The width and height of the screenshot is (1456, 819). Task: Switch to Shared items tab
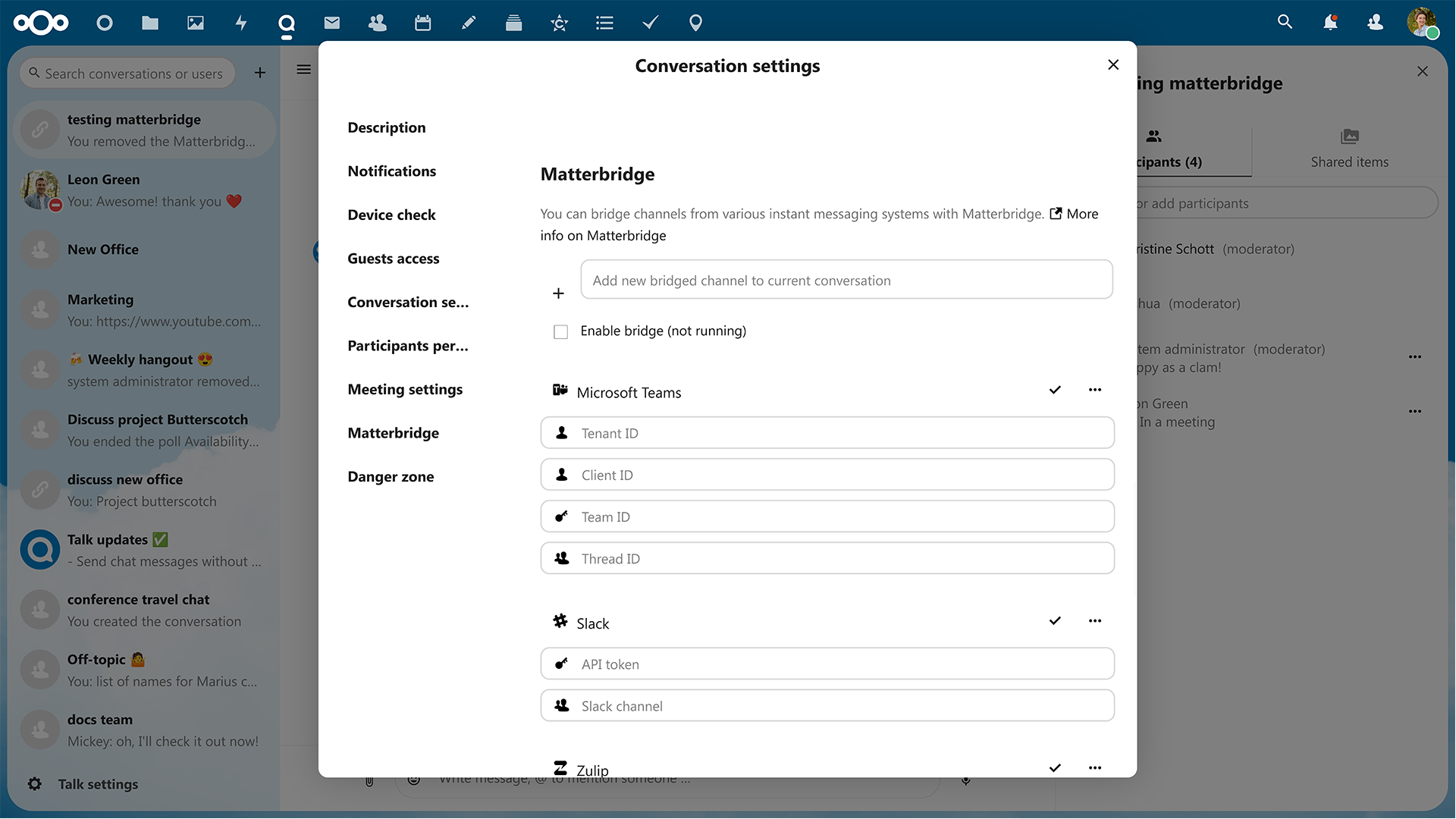pos(1350,149)
